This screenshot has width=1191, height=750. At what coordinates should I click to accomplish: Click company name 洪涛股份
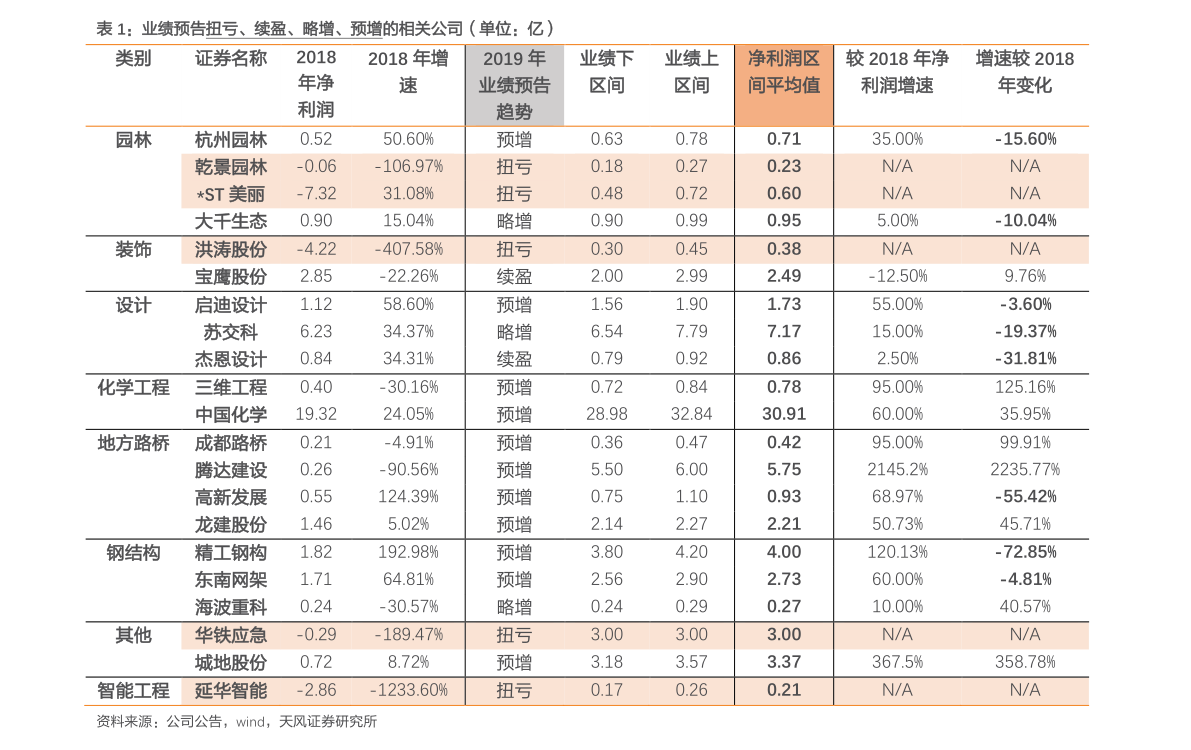[x=231, y=250]
